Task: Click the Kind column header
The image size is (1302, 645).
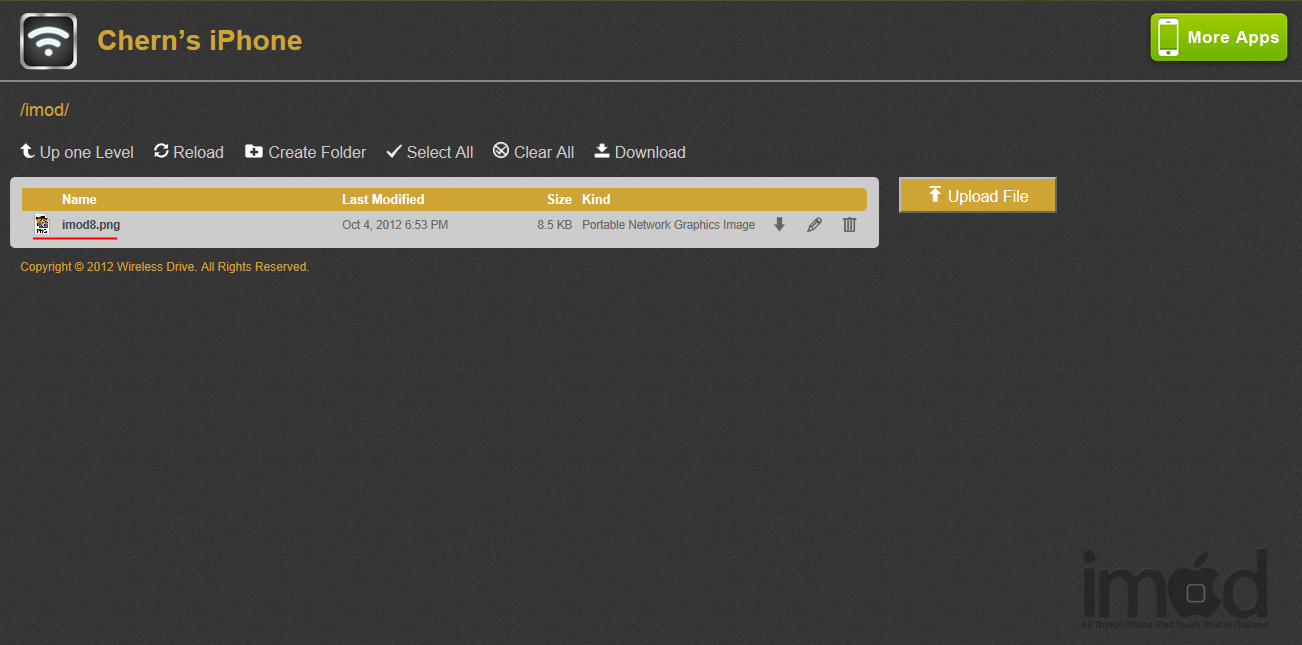Action: click(x=596, y=199)
